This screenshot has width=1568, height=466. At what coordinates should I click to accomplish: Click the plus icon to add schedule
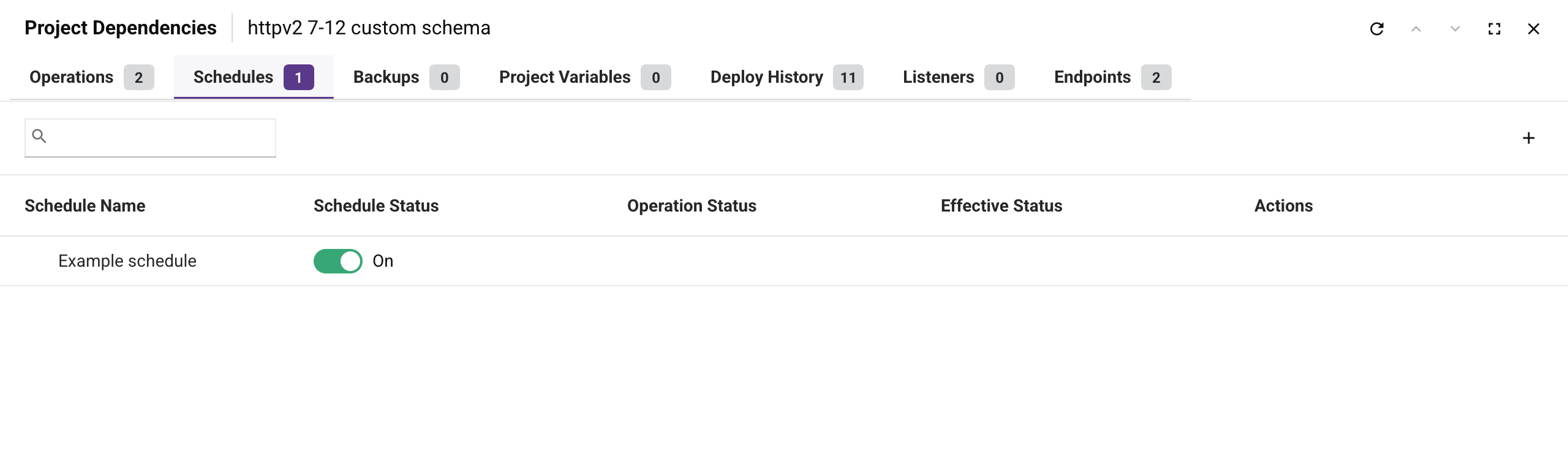(x=1529, y=138)
